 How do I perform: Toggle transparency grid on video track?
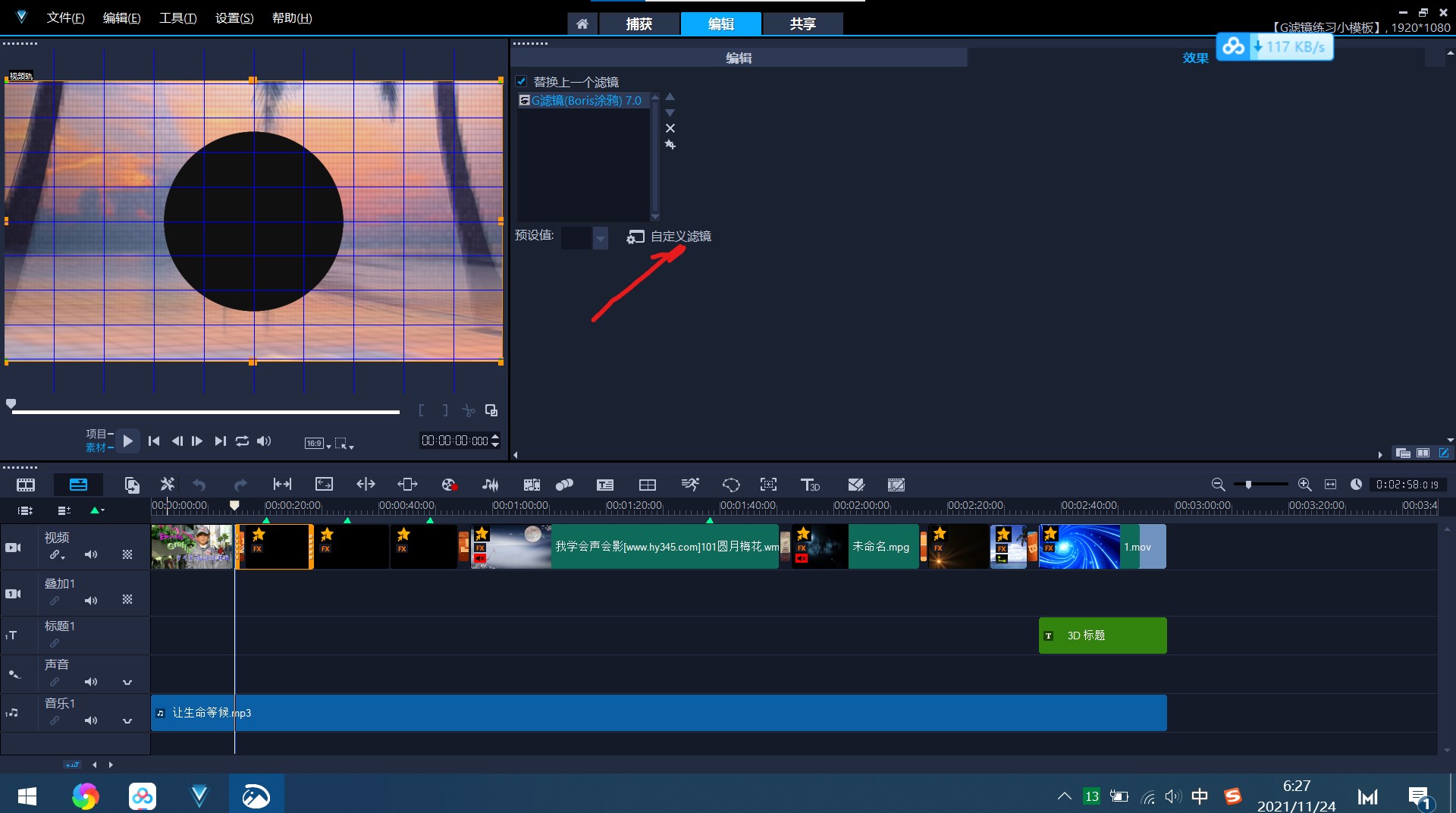click(127, 554)
